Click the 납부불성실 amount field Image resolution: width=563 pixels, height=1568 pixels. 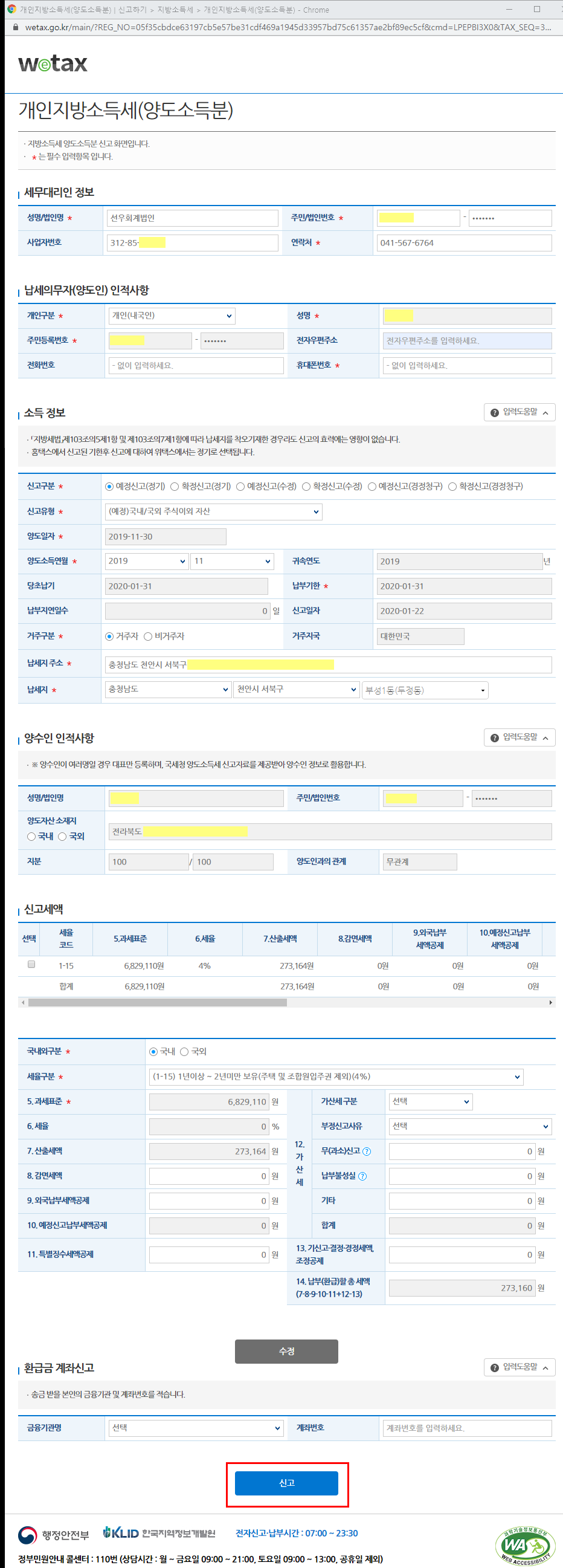462,1176
